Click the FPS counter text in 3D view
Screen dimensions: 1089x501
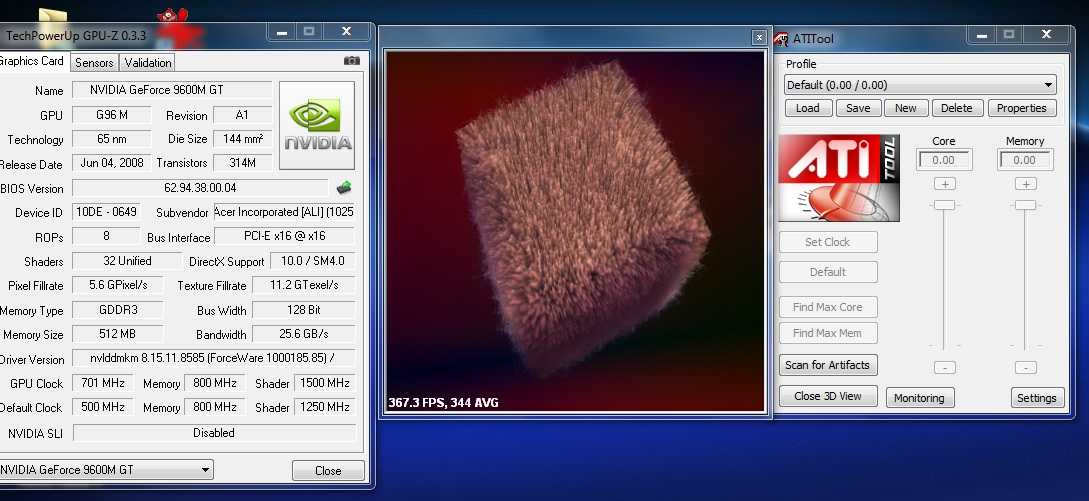click(x=443, y=402)
